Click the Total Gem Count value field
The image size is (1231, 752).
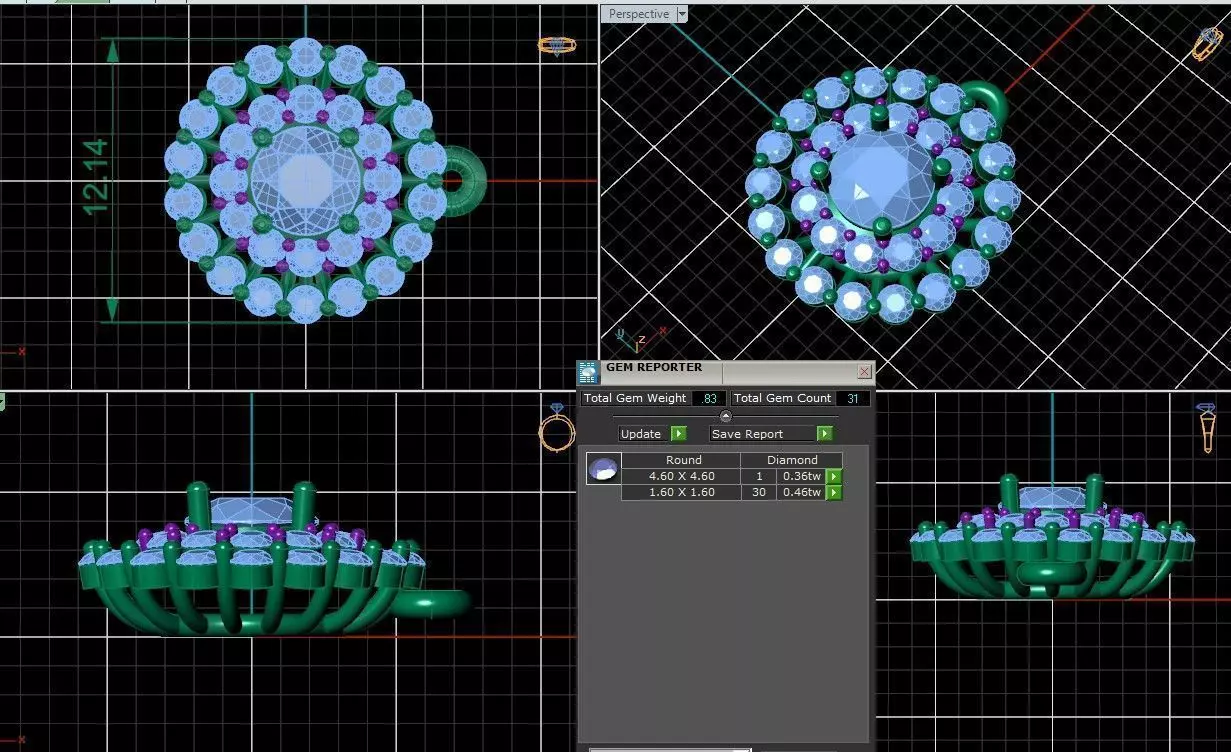pyautogui.click(x=852, y=398)
